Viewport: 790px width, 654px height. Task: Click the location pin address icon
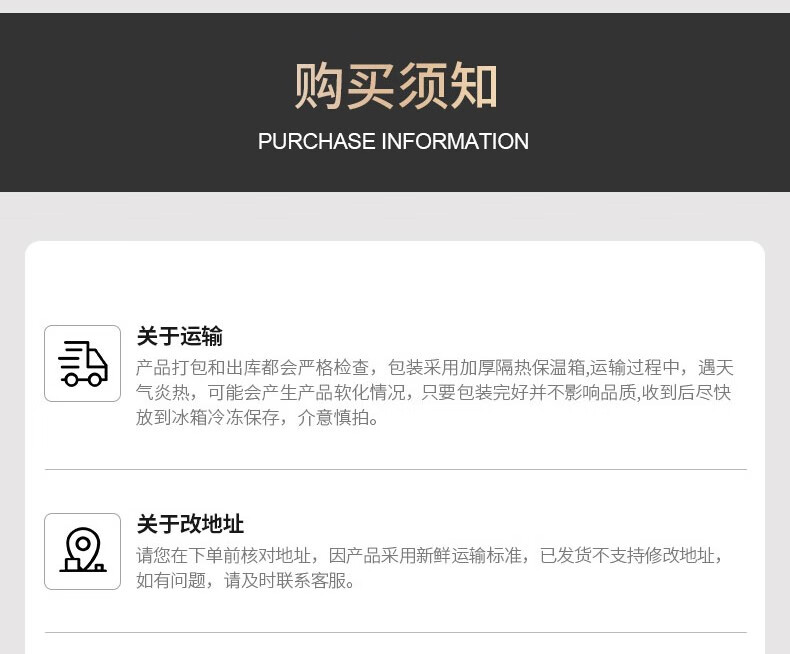[83, 551]
